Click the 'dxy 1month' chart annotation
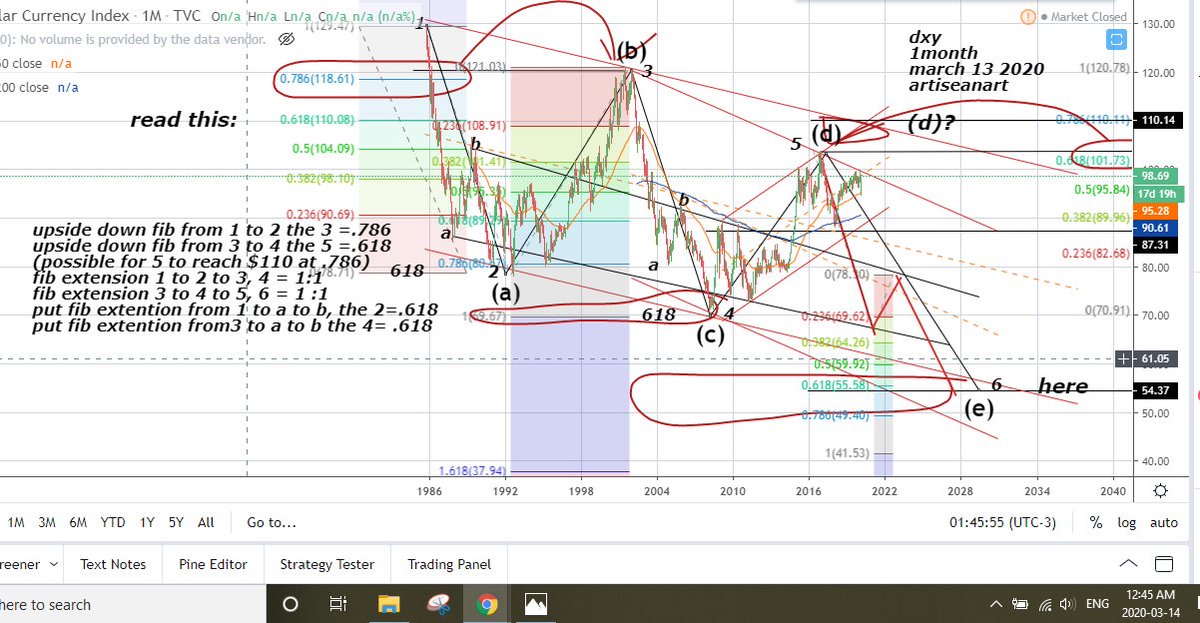Screen dimensions: 1200x623 pyautogui.click(x=943, y=45)
